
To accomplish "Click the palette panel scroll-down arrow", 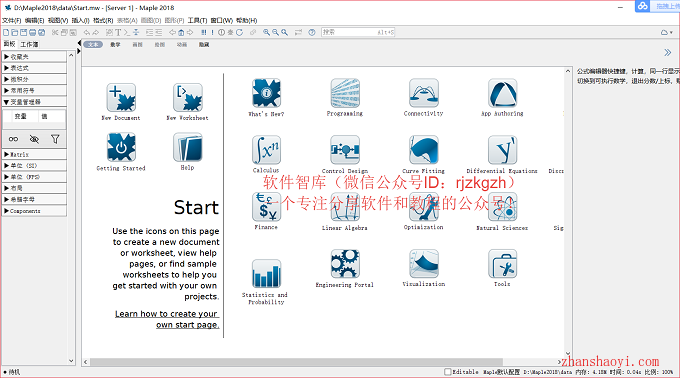I will tap(72, 361).
